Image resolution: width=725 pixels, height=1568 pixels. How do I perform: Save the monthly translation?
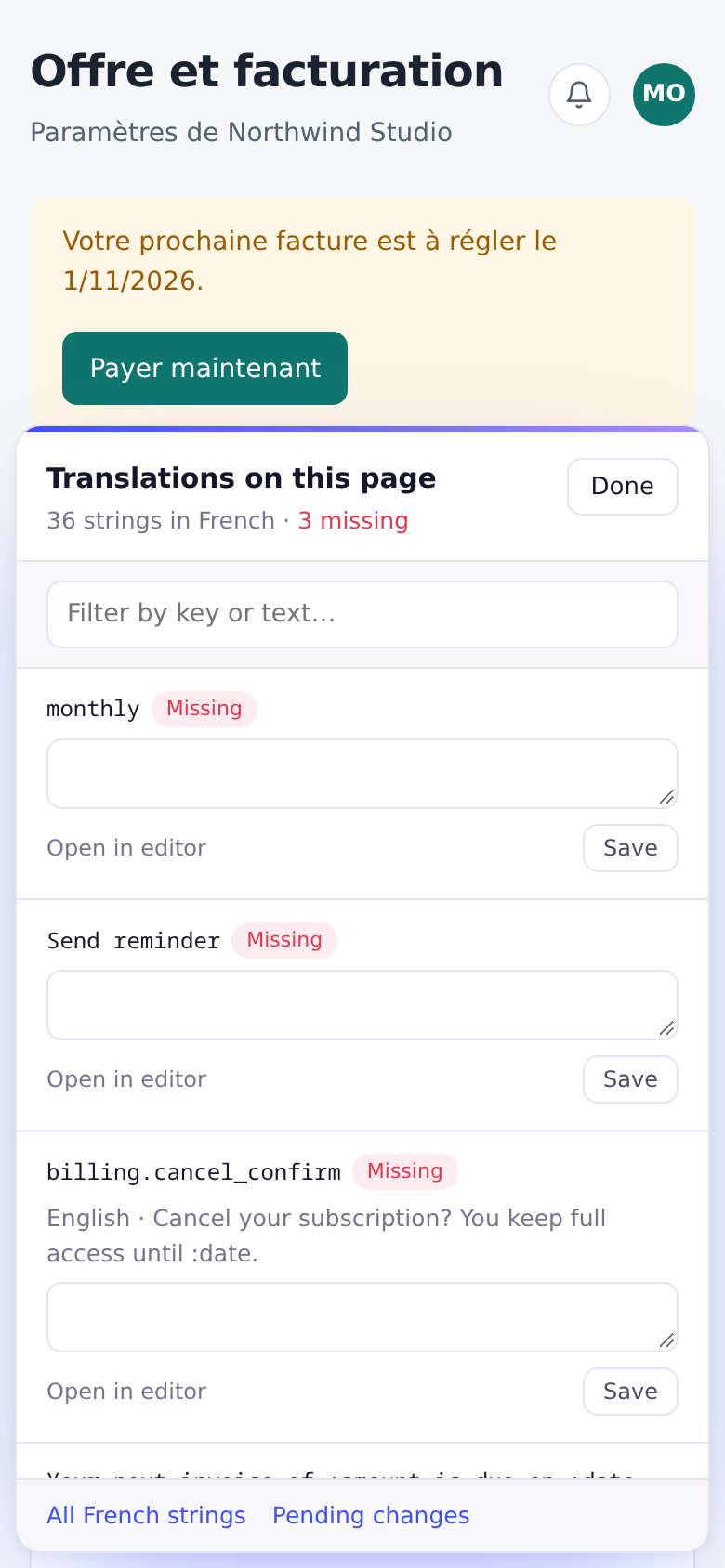click(x=630, y=848)
